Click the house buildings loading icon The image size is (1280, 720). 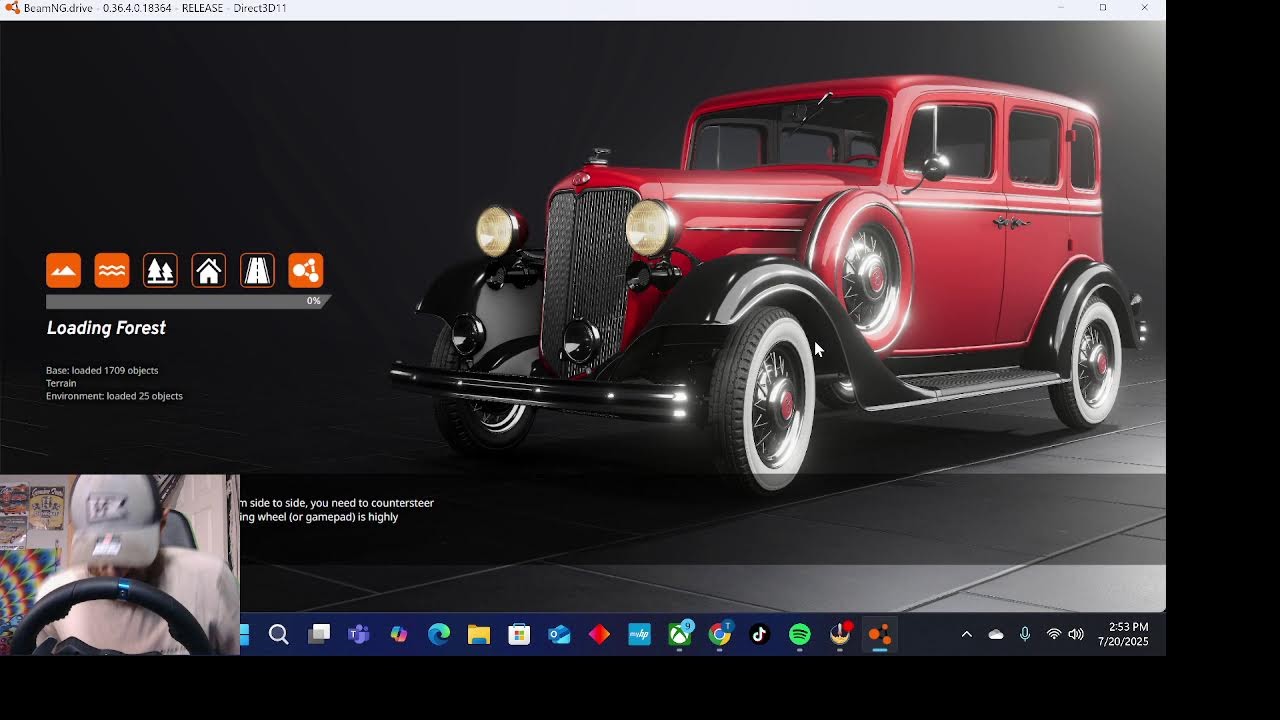pyautogui.click(x=209, y=270)
